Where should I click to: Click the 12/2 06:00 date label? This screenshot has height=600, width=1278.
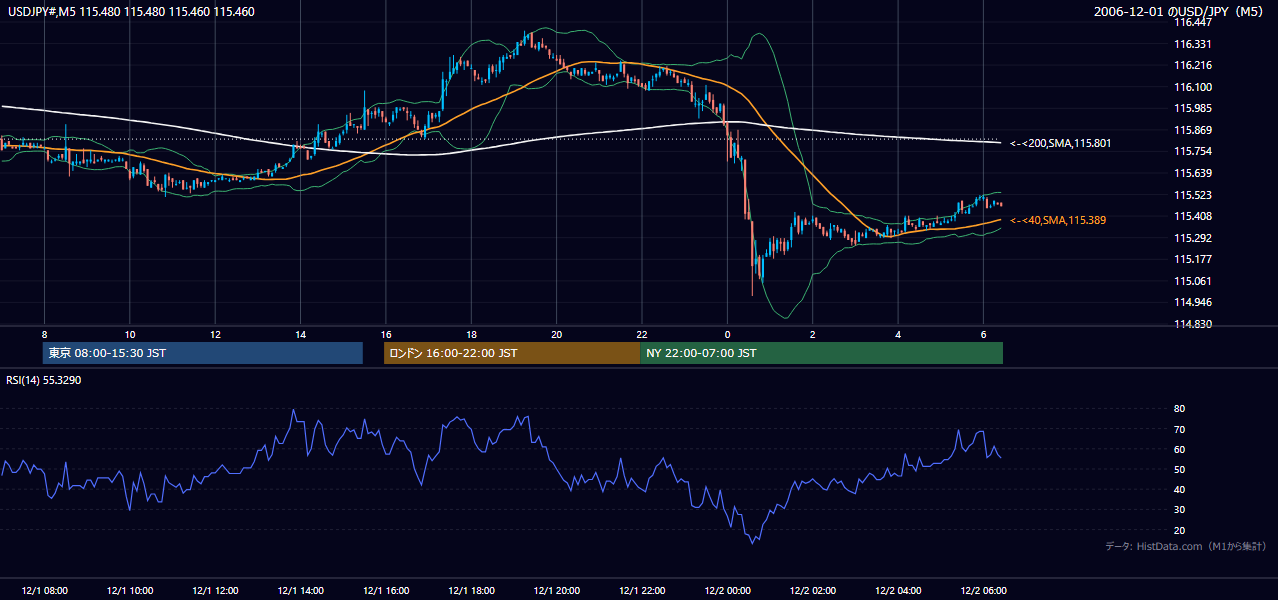pos(984,591)
